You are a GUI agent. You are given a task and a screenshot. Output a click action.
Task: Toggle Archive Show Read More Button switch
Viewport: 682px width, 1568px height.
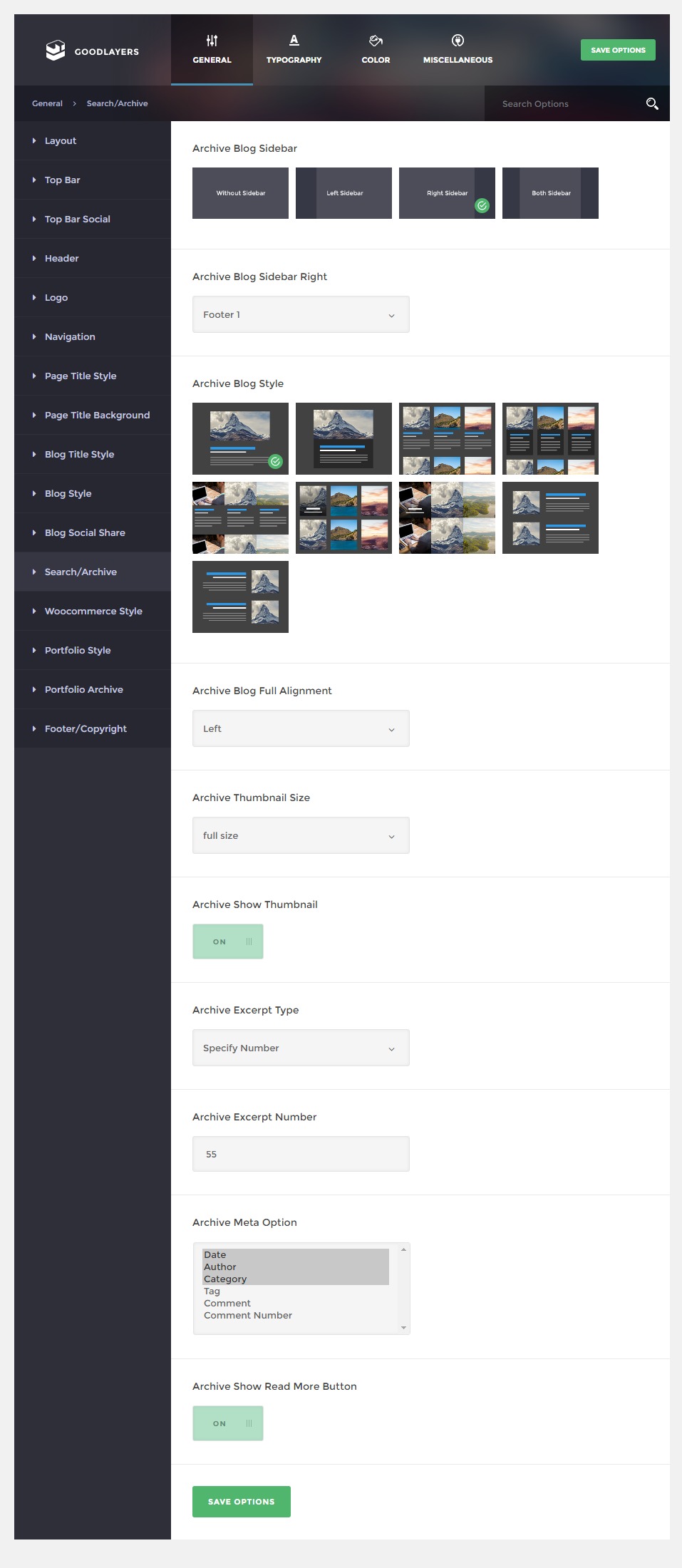tap(228, 1423)
